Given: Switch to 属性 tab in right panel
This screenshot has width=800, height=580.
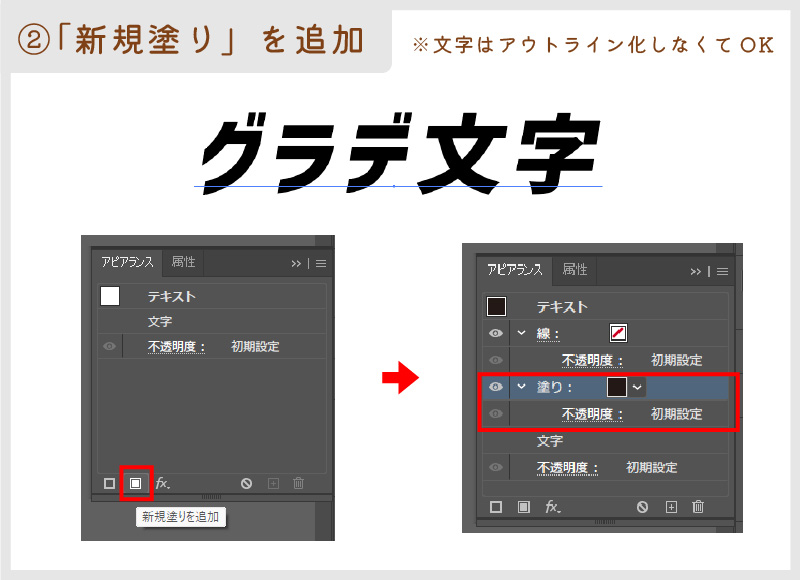Looking at the screenshot, I should 574,270.
